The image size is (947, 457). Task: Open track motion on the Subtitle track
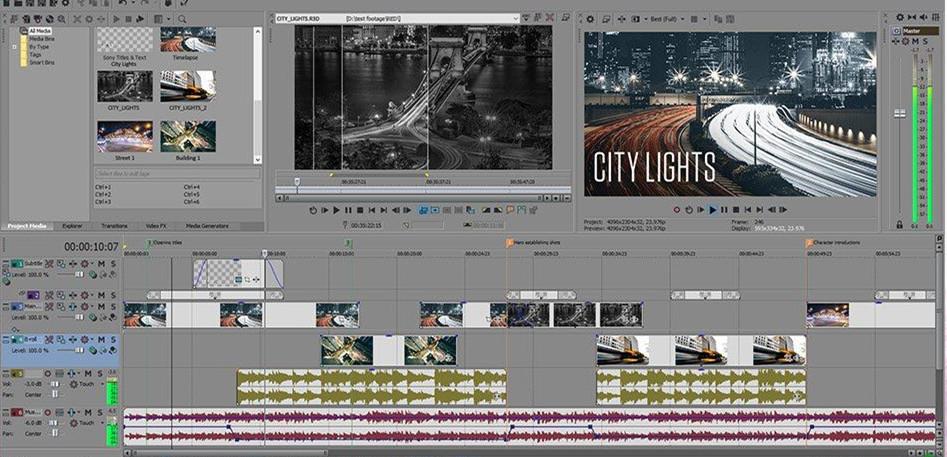coord(60,264)
